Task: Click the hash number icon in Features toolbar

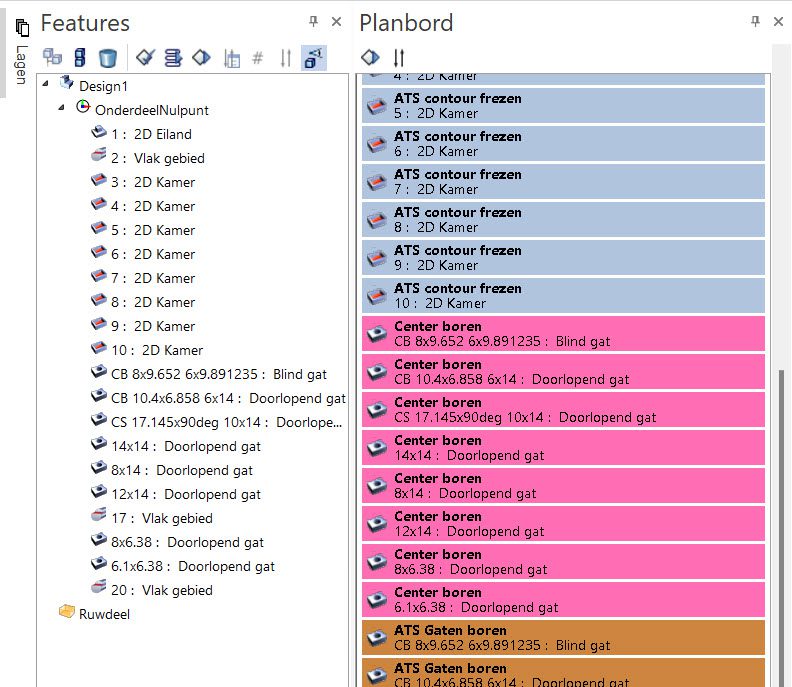Action: click(258, 58)
